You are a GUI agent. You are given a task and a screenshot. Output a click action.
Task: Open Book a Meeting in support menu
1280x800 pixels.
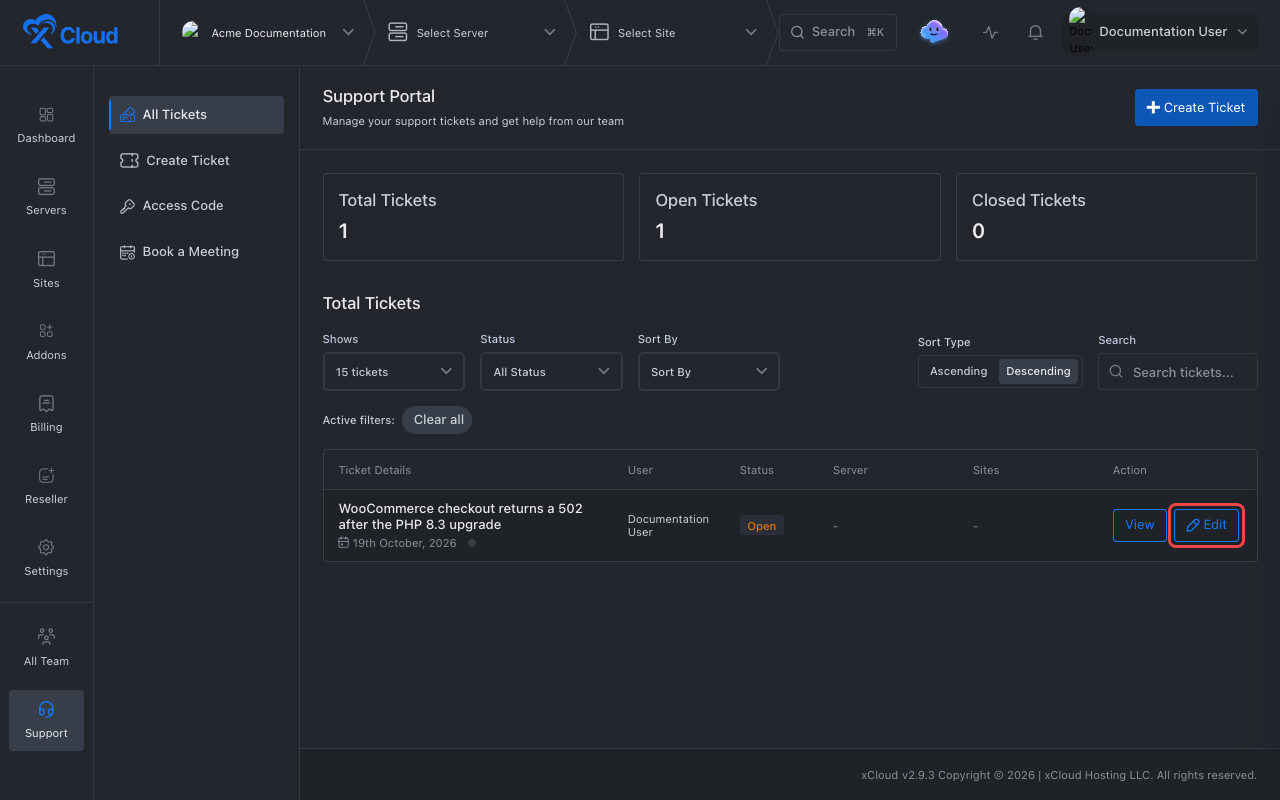tap(196, 252)
